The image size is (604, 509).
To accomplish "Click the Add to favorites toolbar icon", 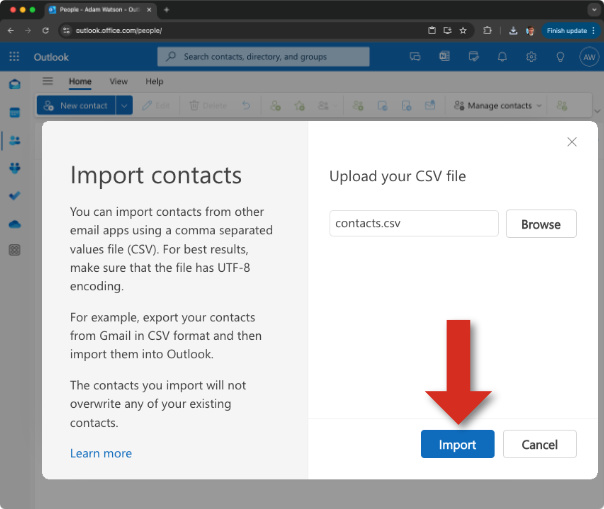I will [x=299, y=105].
